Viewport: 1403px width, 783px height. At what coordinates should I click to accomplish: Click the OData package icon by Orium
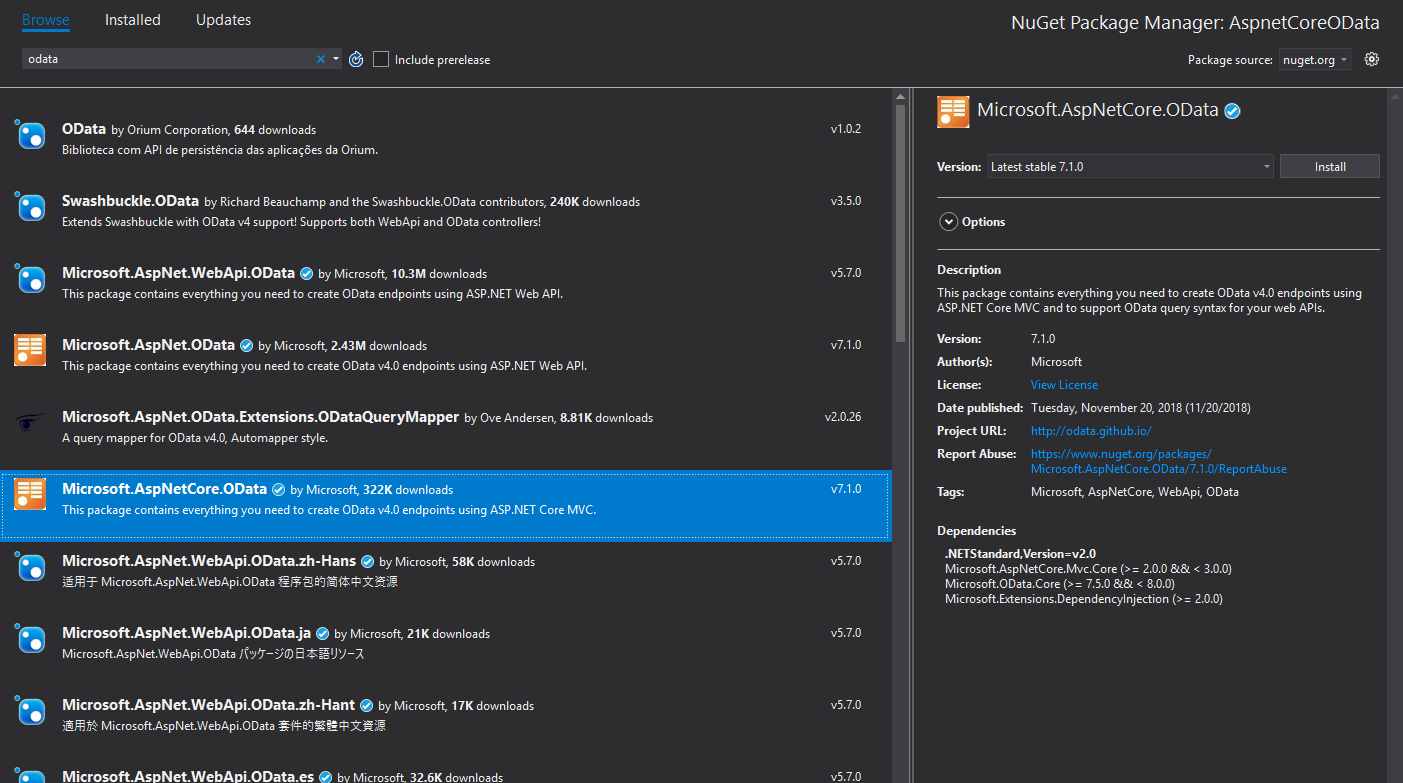pos(30,135)
